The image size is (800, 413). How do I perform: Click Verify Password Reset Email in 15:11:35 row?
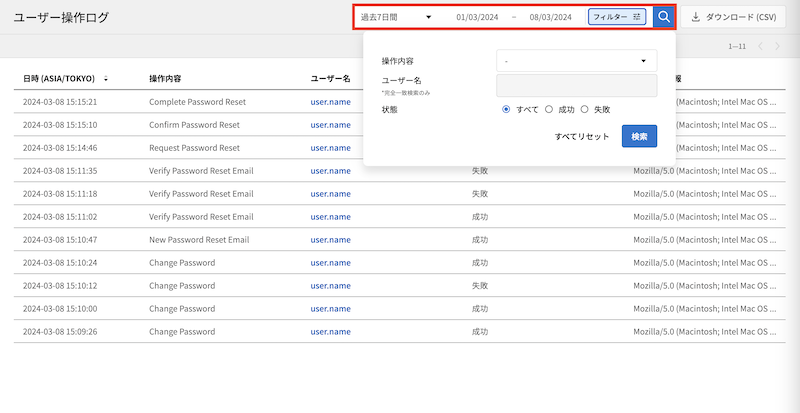tap(201, 171)
